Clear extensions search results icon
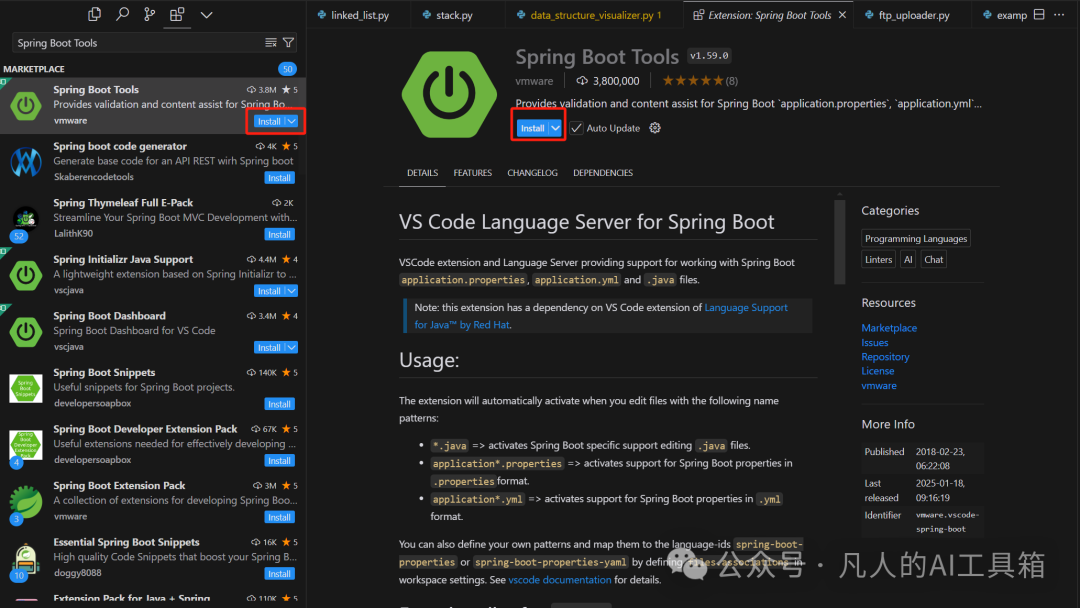 [271, 43]
